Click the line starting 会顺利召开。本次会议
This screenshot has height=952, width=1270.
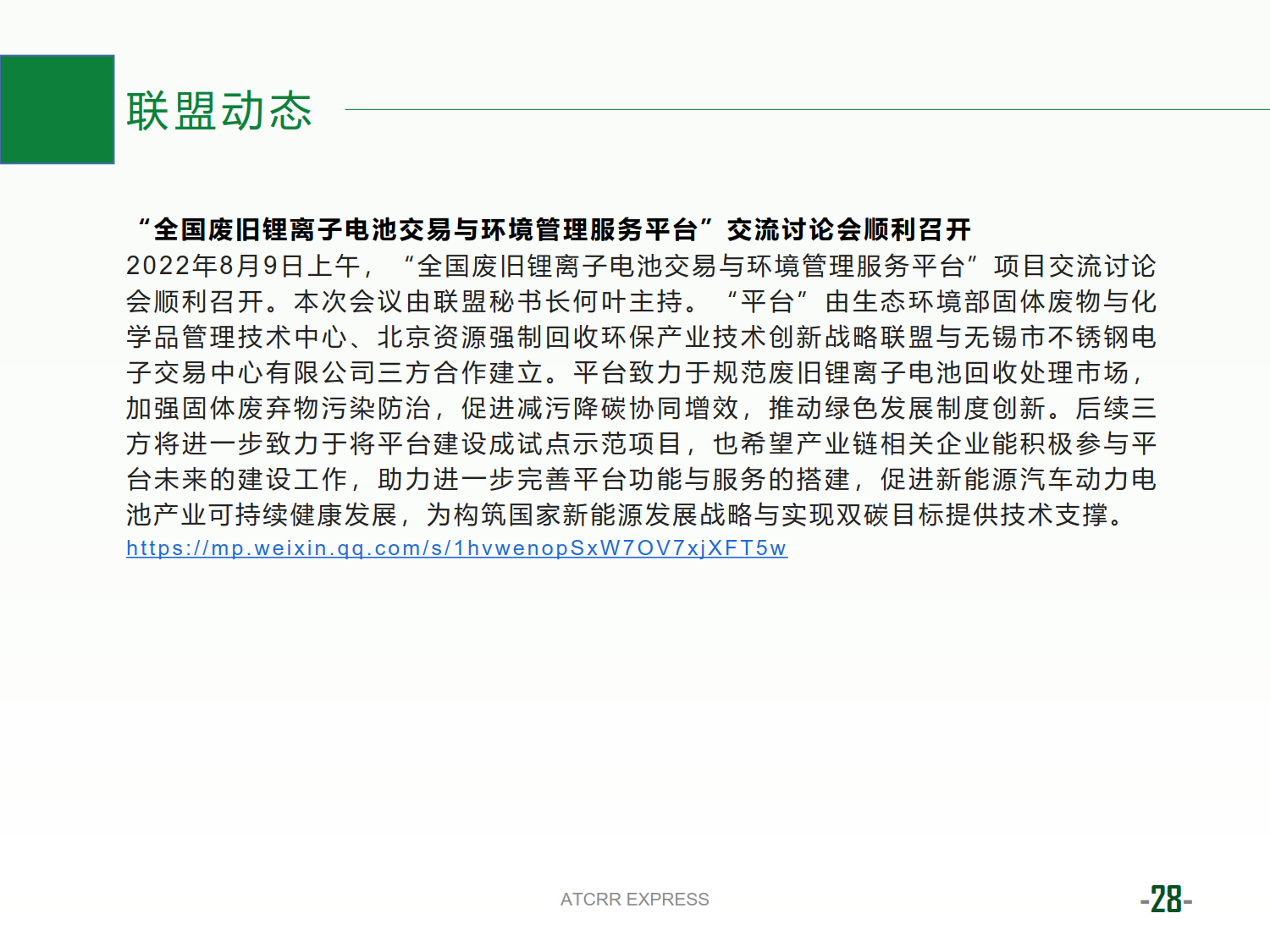pyautogui.click(x=641, y=301)
